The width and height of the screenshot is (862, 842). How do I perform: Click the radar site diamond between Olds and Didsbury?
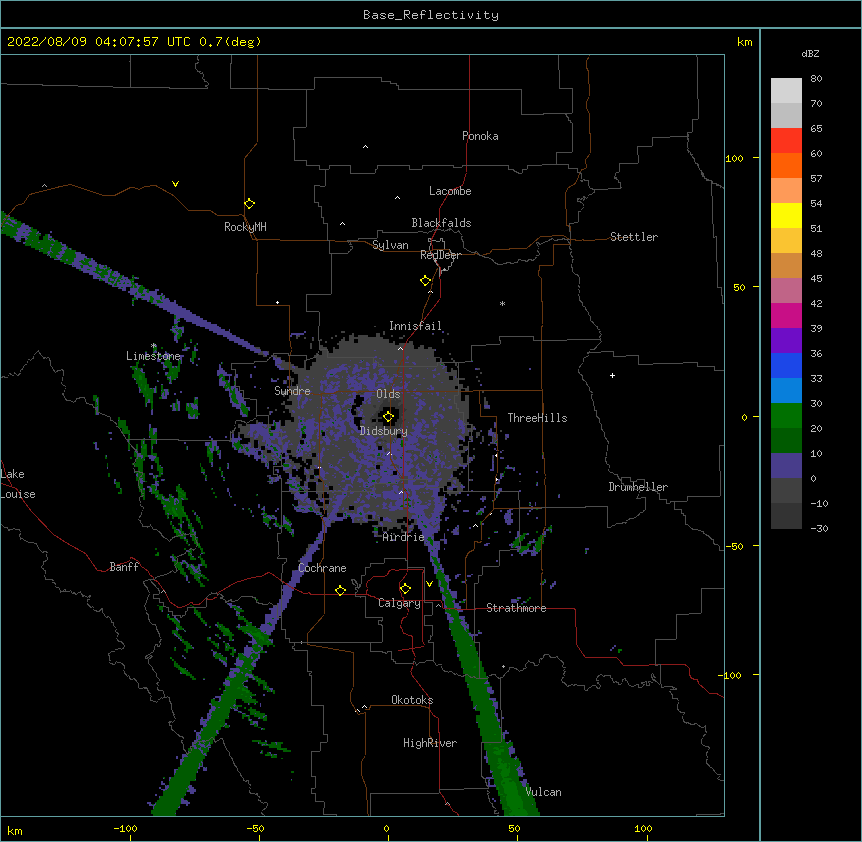point(388,417)
